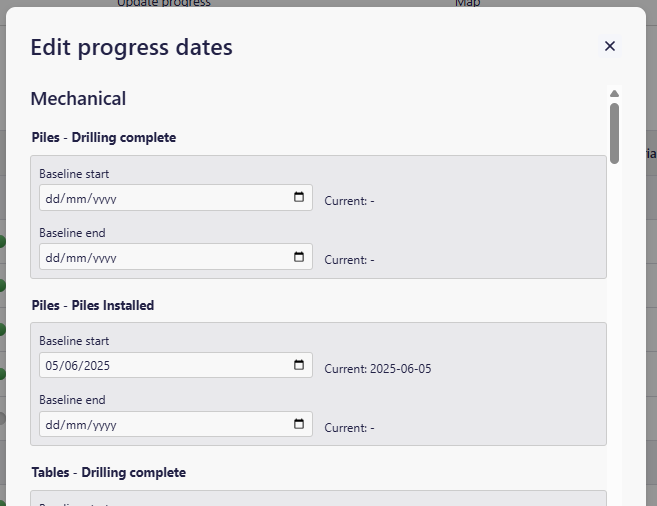Screen dimensions: 657x506
Task: Click the Piles - Drilling complete heading
Action: coord(104,138)
